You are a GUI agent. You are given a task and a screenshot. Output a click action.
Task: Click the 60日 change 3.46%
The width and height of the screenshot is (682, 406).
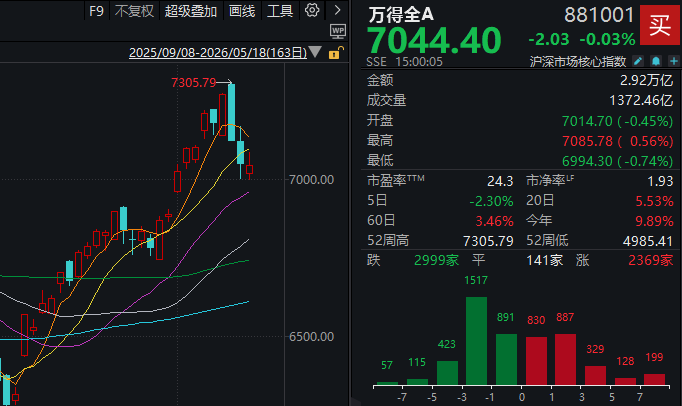(495, 221)
